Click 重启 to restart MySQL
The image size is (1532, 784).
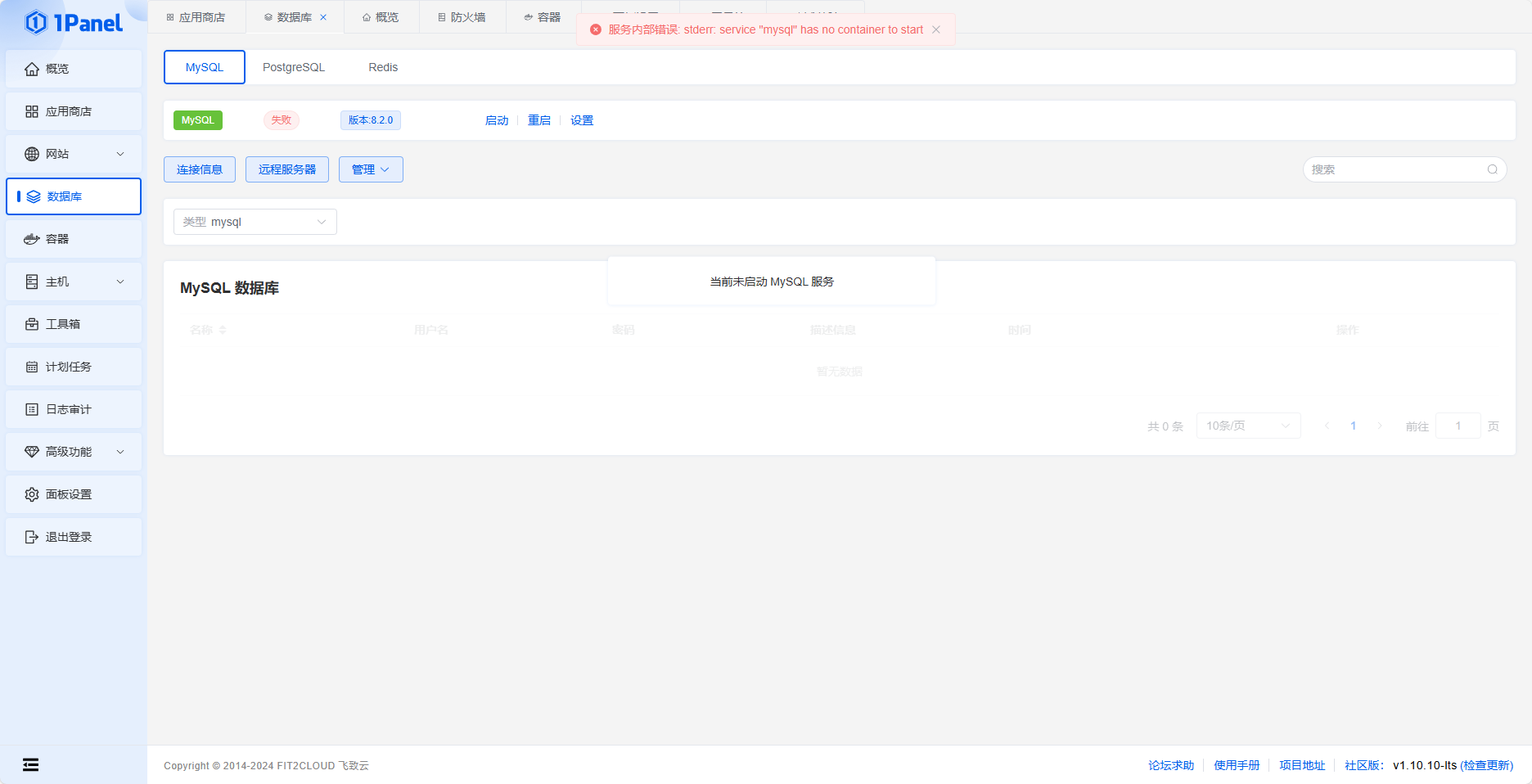pos(539,120)
